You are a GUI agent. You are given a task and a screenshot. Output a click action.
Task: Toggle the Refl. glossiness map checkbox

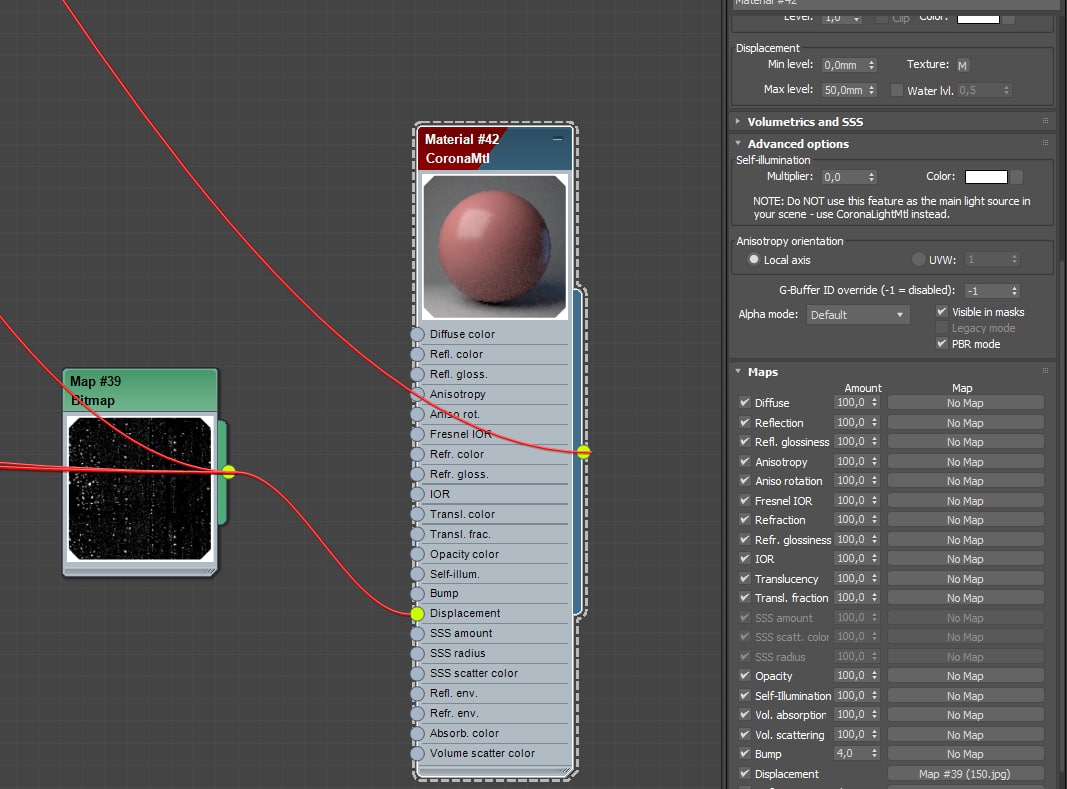point(745,441)
